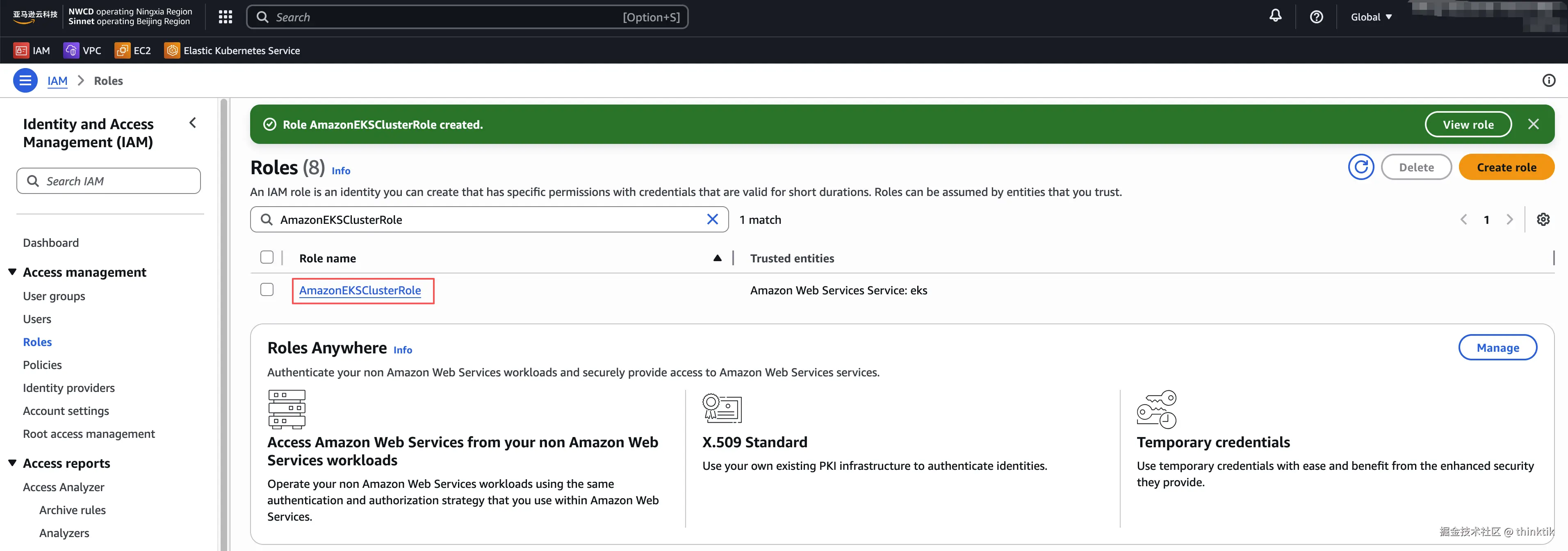Check the AmazonEKSClusterRole row checkbox
1568x551 pixels.
click(x=267, y=290)
